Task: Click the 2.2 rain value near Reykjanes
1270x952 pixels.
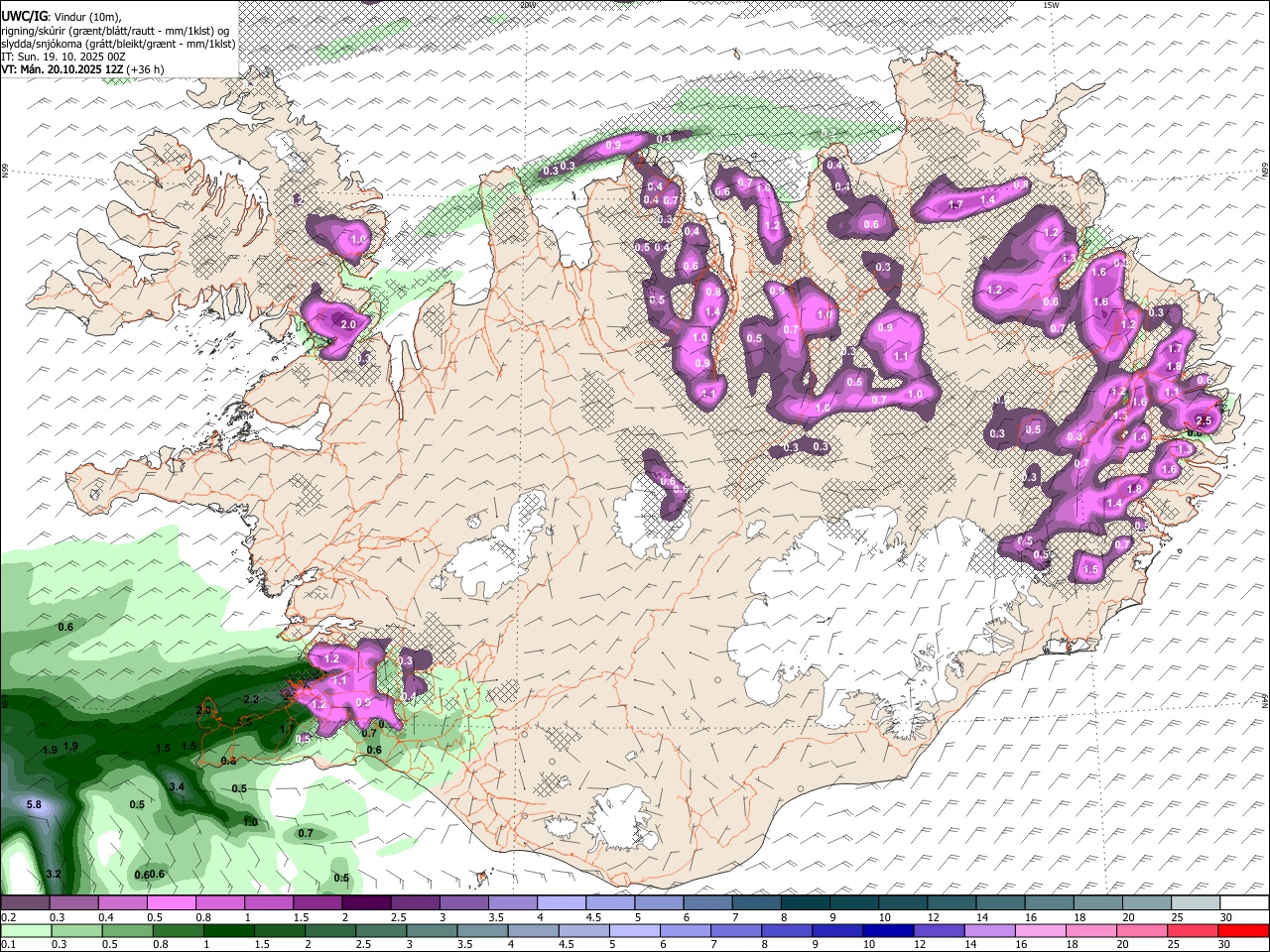Action: click(251, 699)
